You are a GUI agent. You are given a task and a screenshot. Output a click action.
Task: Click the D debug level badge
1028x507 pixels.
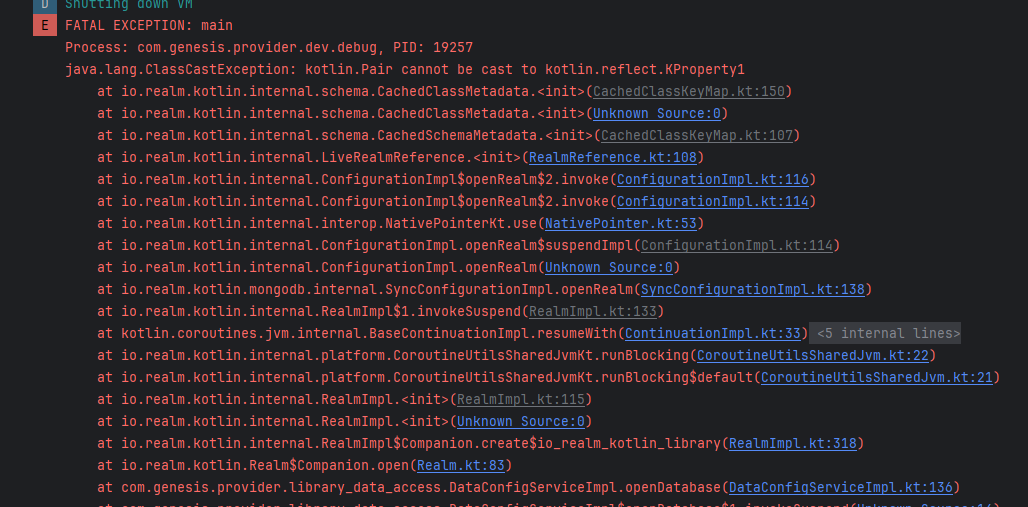click(x=45, y=5)
